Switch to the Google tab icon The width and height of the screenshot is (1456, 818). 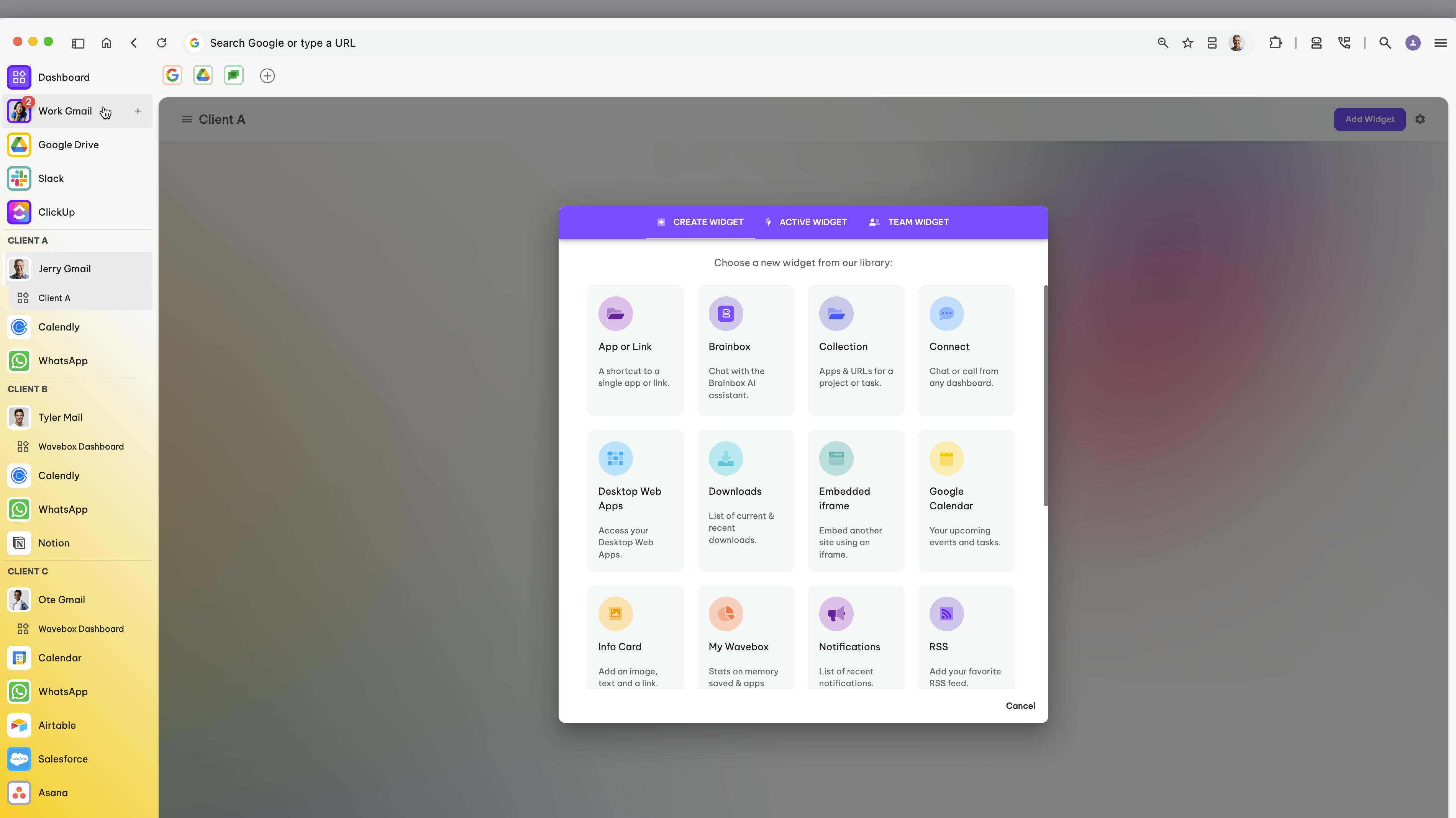point(172,75)
